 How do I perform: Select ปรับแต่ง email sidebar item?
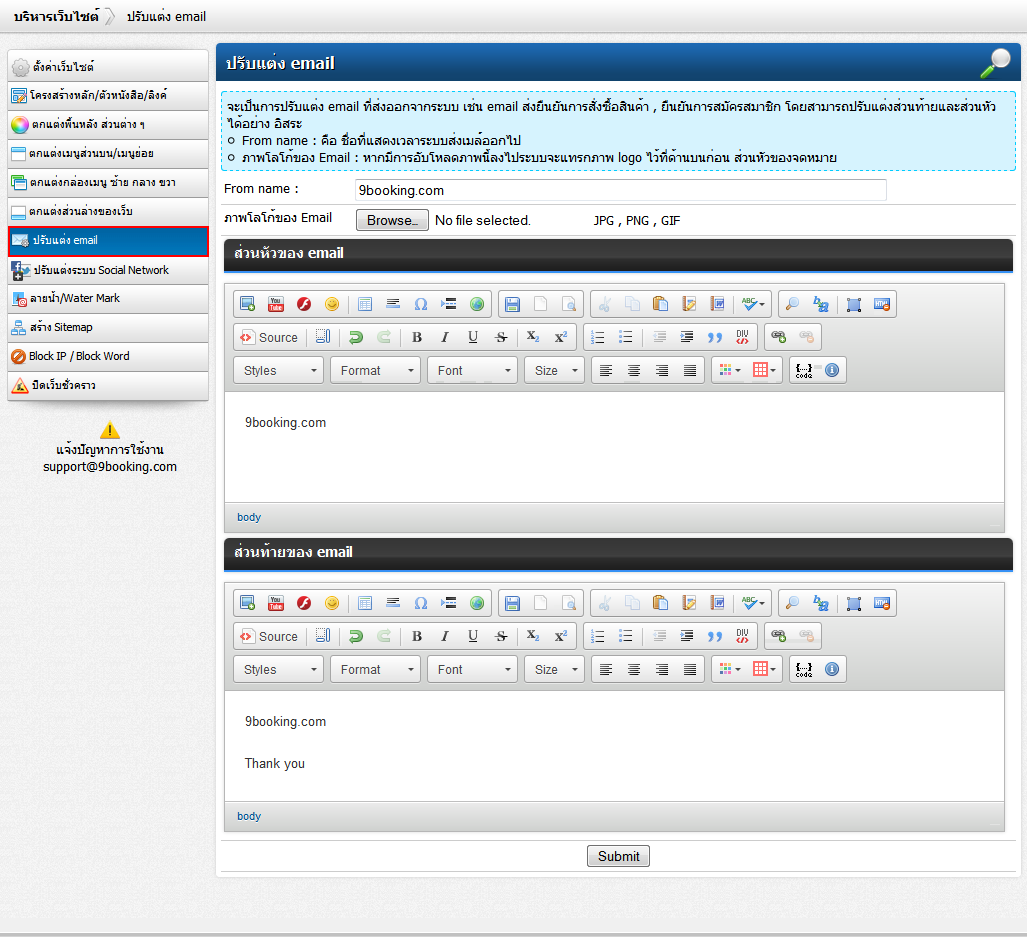click(108, 240)
